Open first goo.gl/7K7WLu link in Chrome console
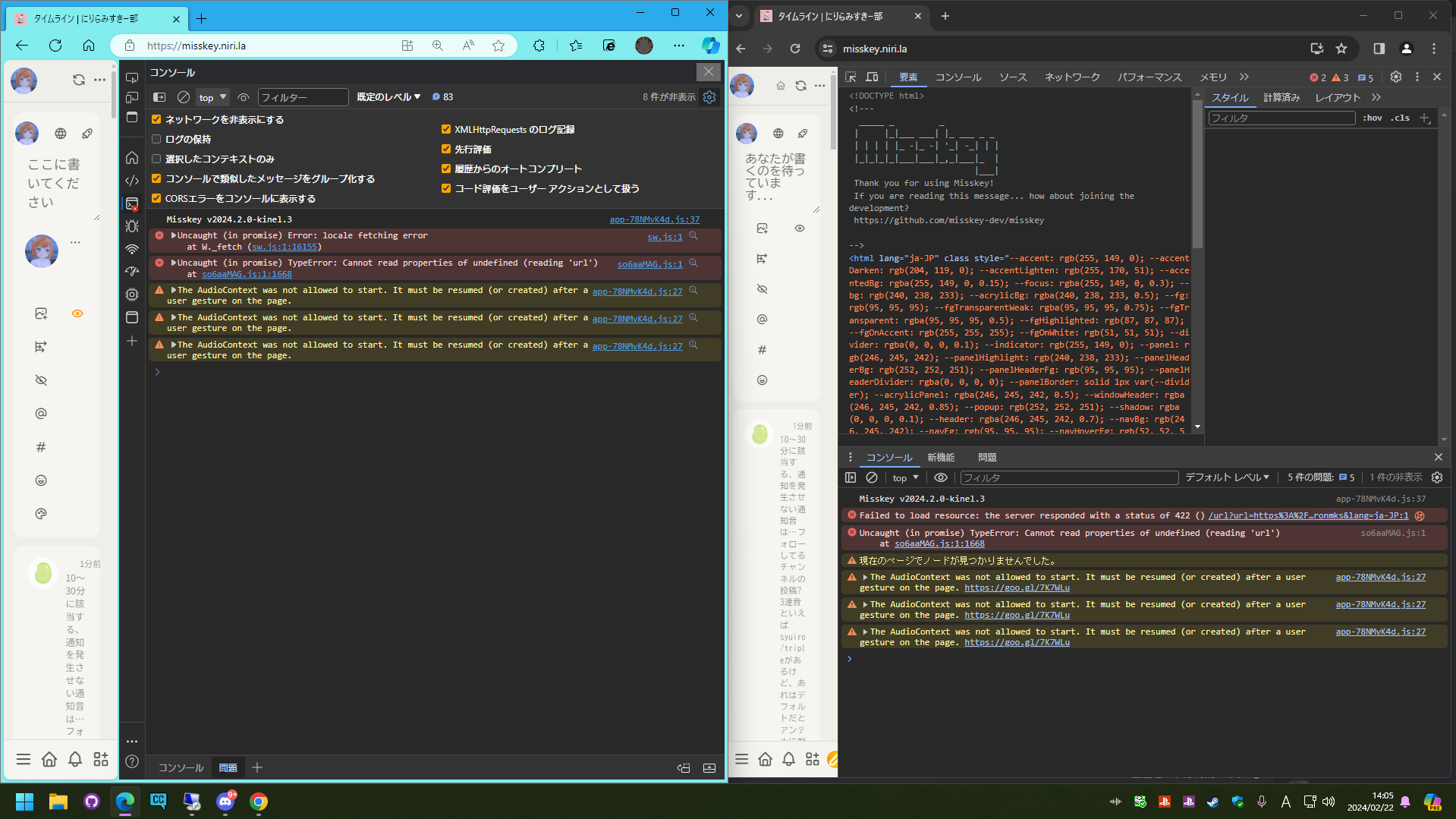 (x=1017, y=587)
